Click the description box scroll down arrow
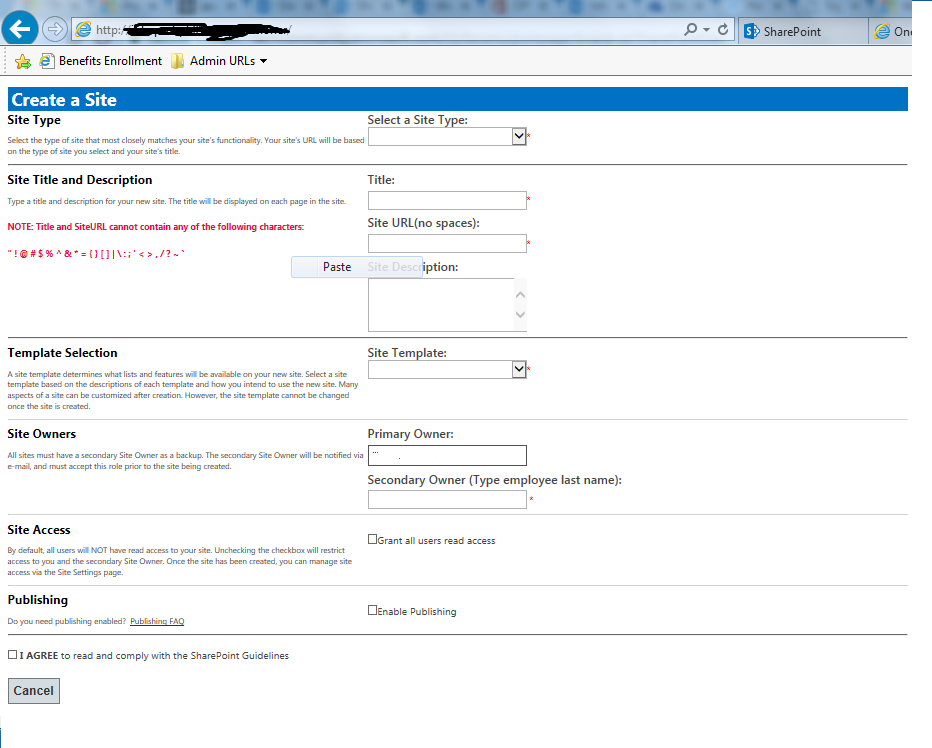Screen dimensions: 932x748 tap(520, 315)
